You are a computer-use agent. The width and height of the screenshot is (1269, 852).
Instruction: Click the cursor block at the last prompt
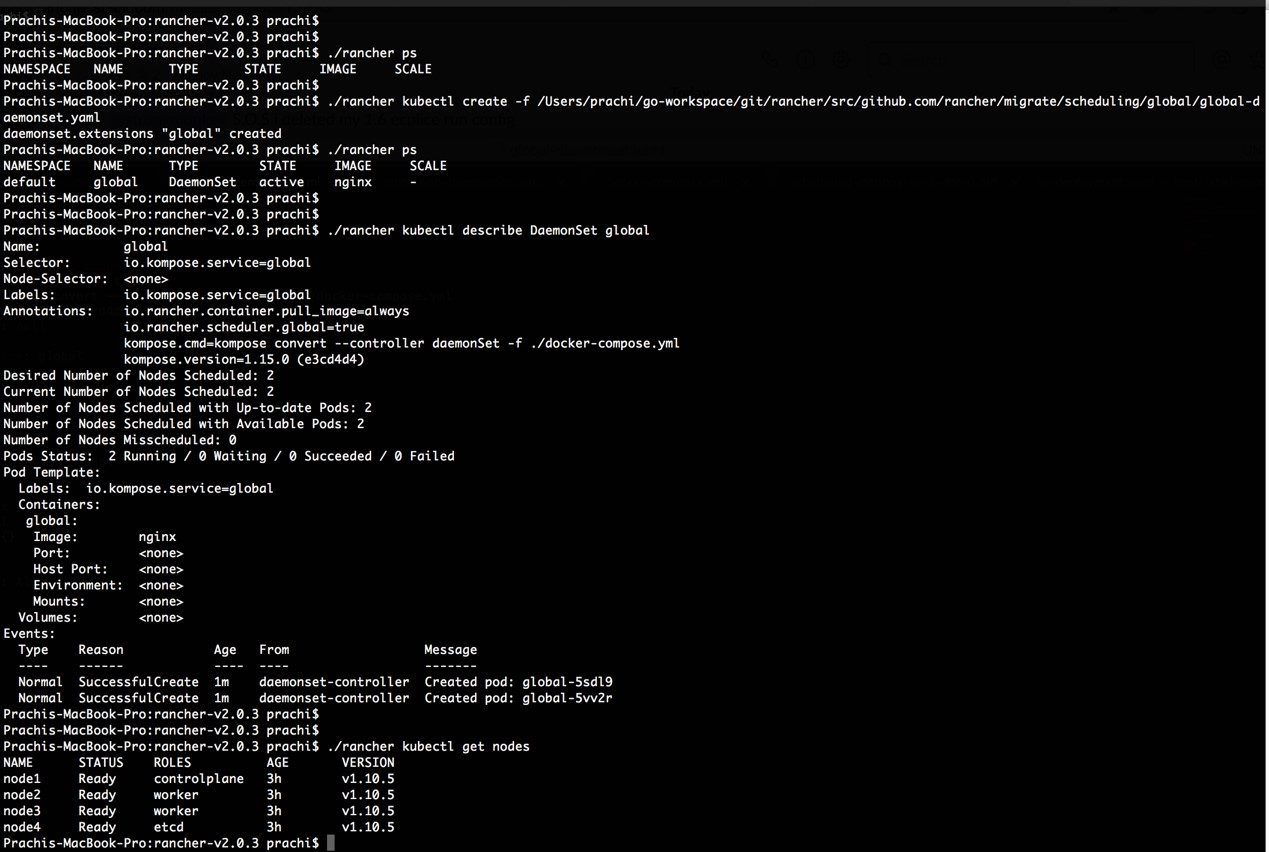[x=331, y=843]
